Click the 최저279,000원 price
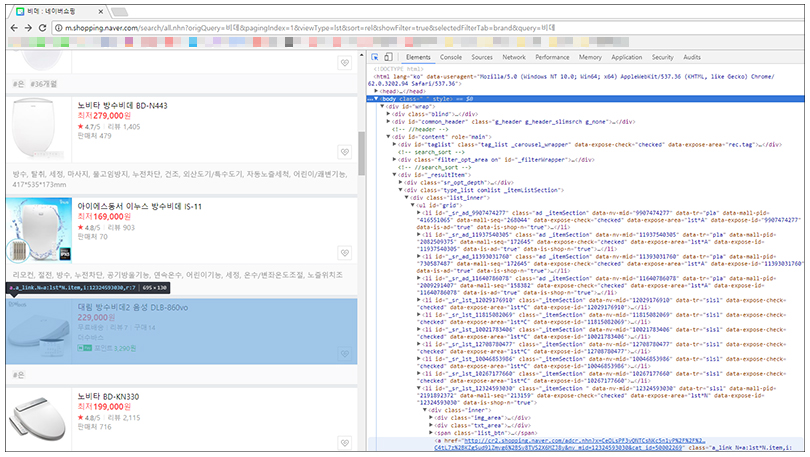This screenshot has height=457, width=810. tap(104, 116)
